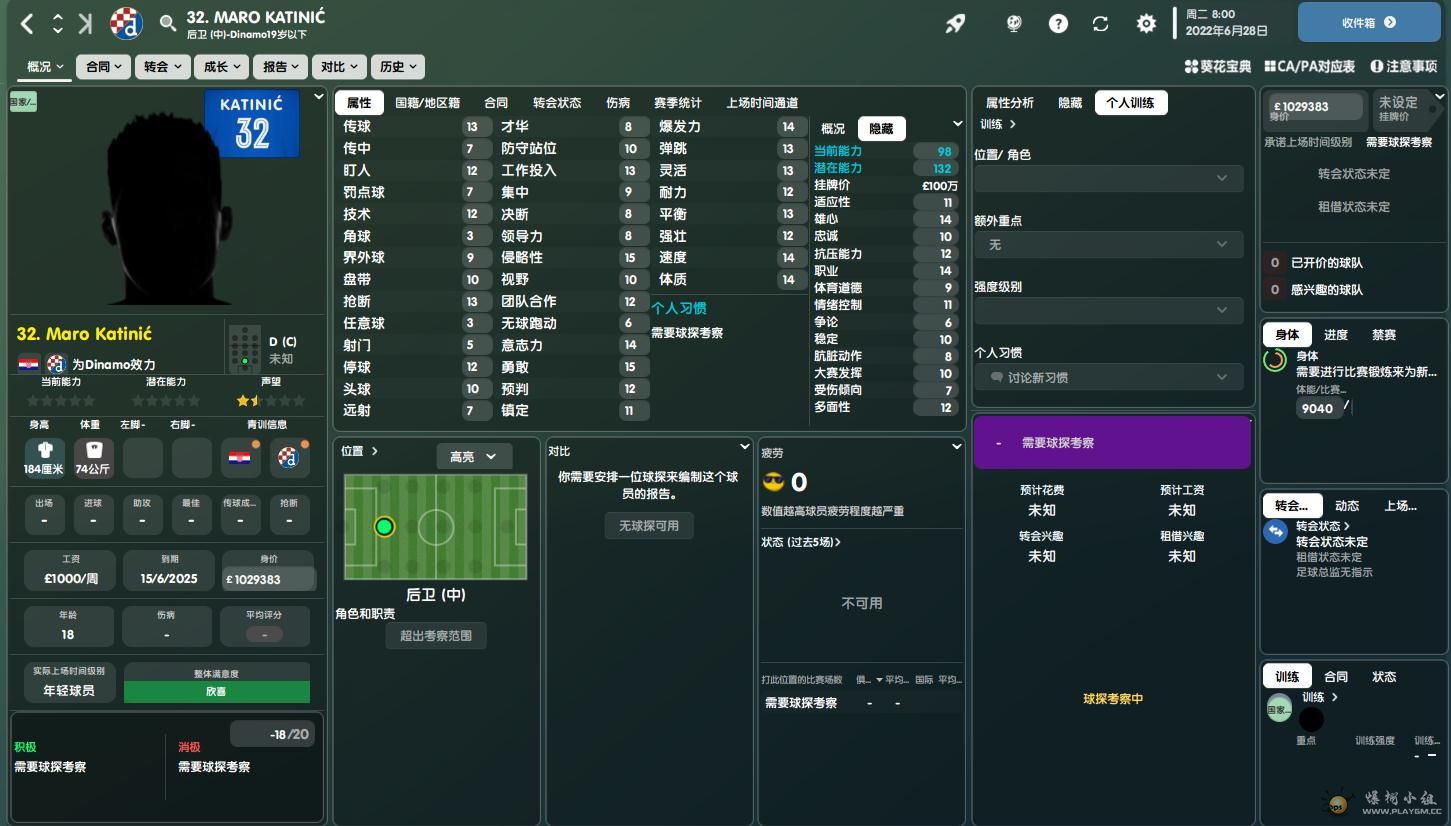Open the 位置 link above the pitch
The width and height of the screenshot is (1451, 826).
point(359,451)
